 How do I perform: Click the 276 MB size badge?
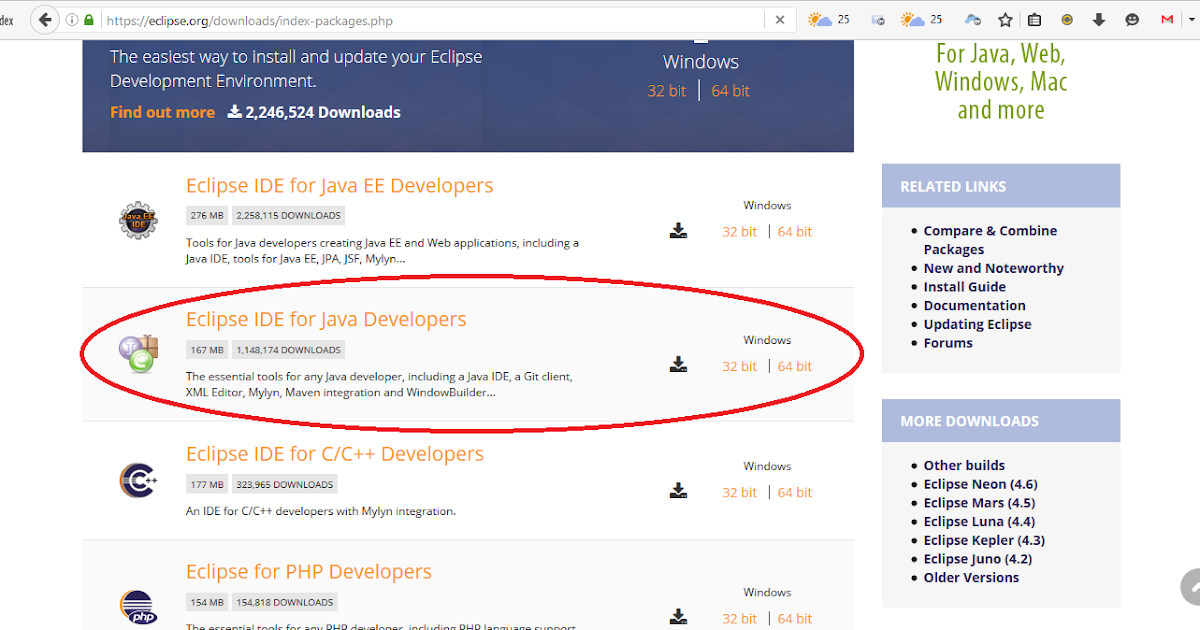pos(207,215)
